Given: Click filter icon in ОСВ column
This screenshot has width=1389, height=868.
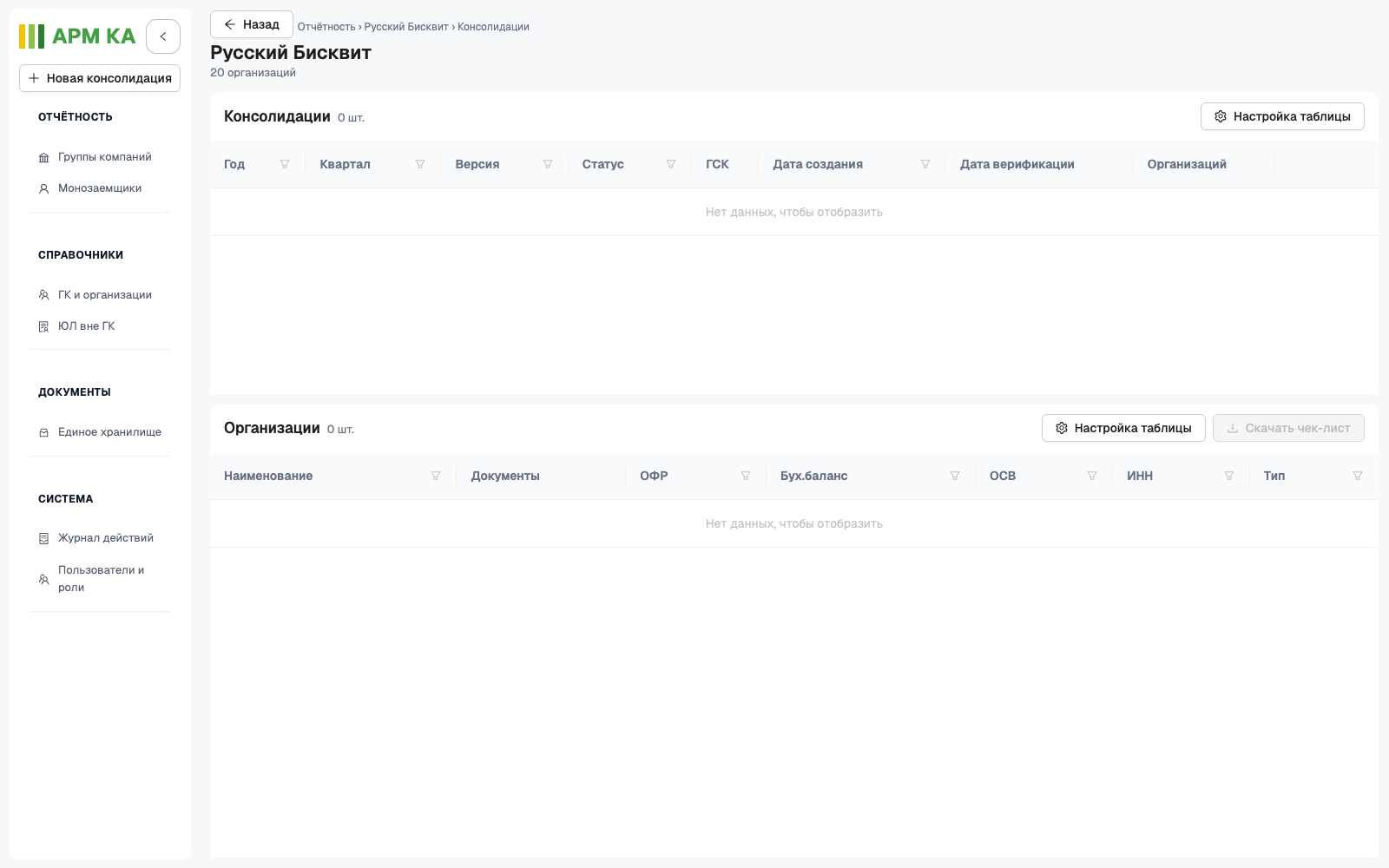Looking at the screenshot, I should (x=1092, y=476).
